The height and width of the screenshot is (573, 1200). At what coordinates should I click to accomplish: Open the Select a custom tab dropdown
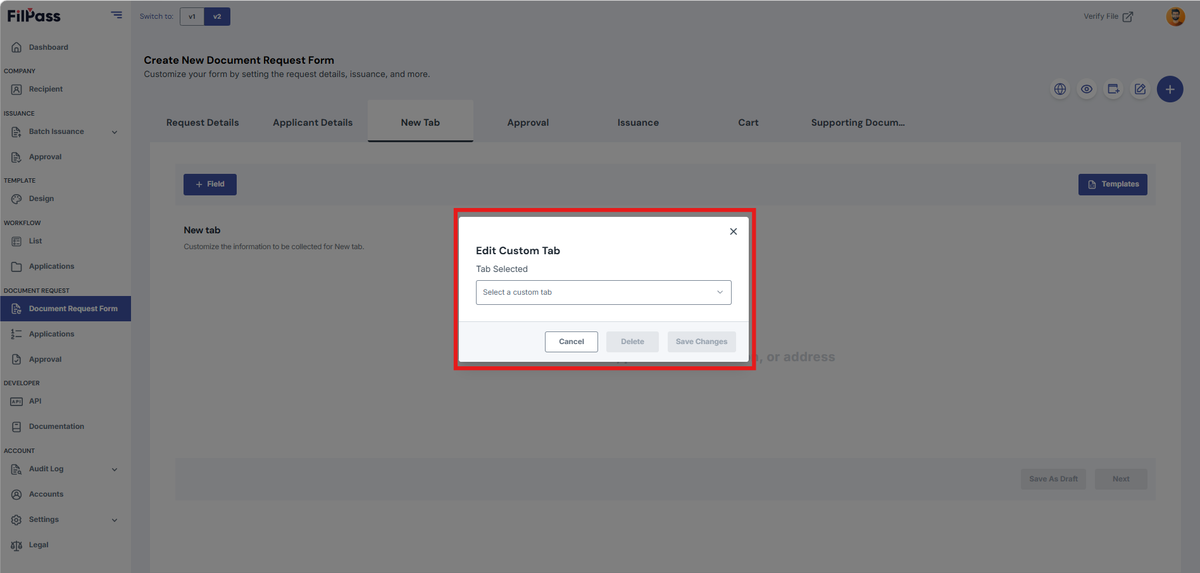tap(603, 292)
